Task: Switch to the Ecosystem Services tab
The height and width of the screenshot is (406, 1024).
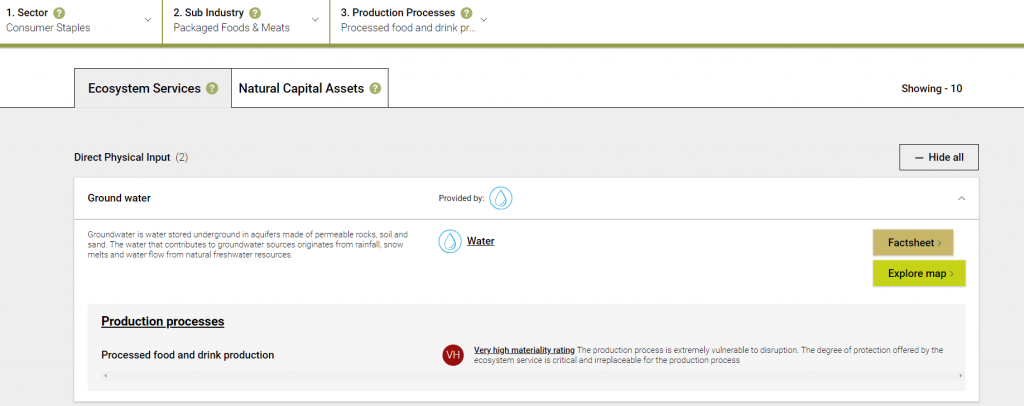Action: (x=144, y=88)
